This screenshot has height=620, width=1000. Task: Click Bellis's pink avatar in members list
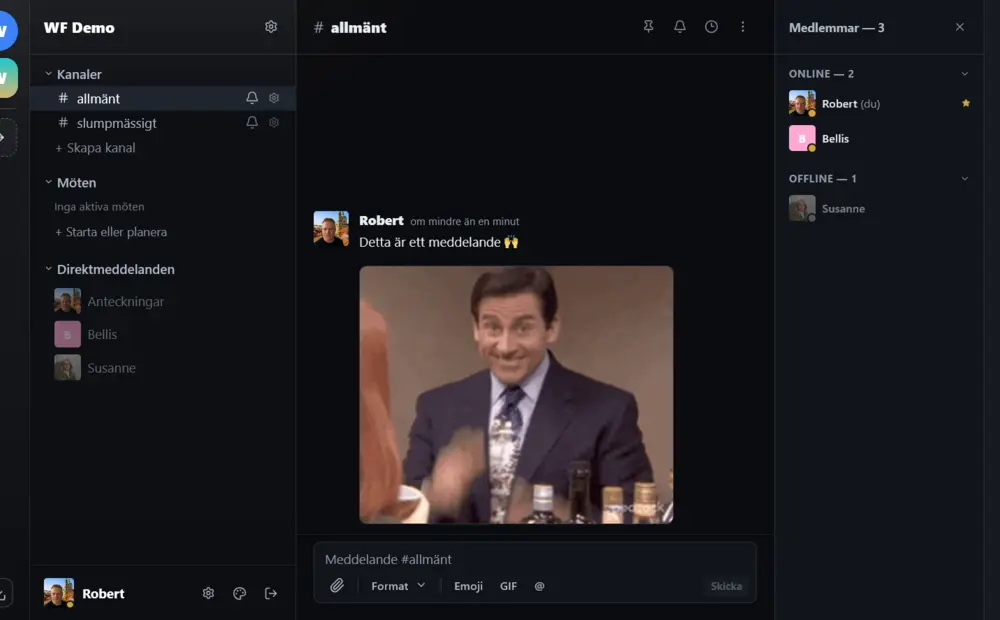click(x=802, y=138)
